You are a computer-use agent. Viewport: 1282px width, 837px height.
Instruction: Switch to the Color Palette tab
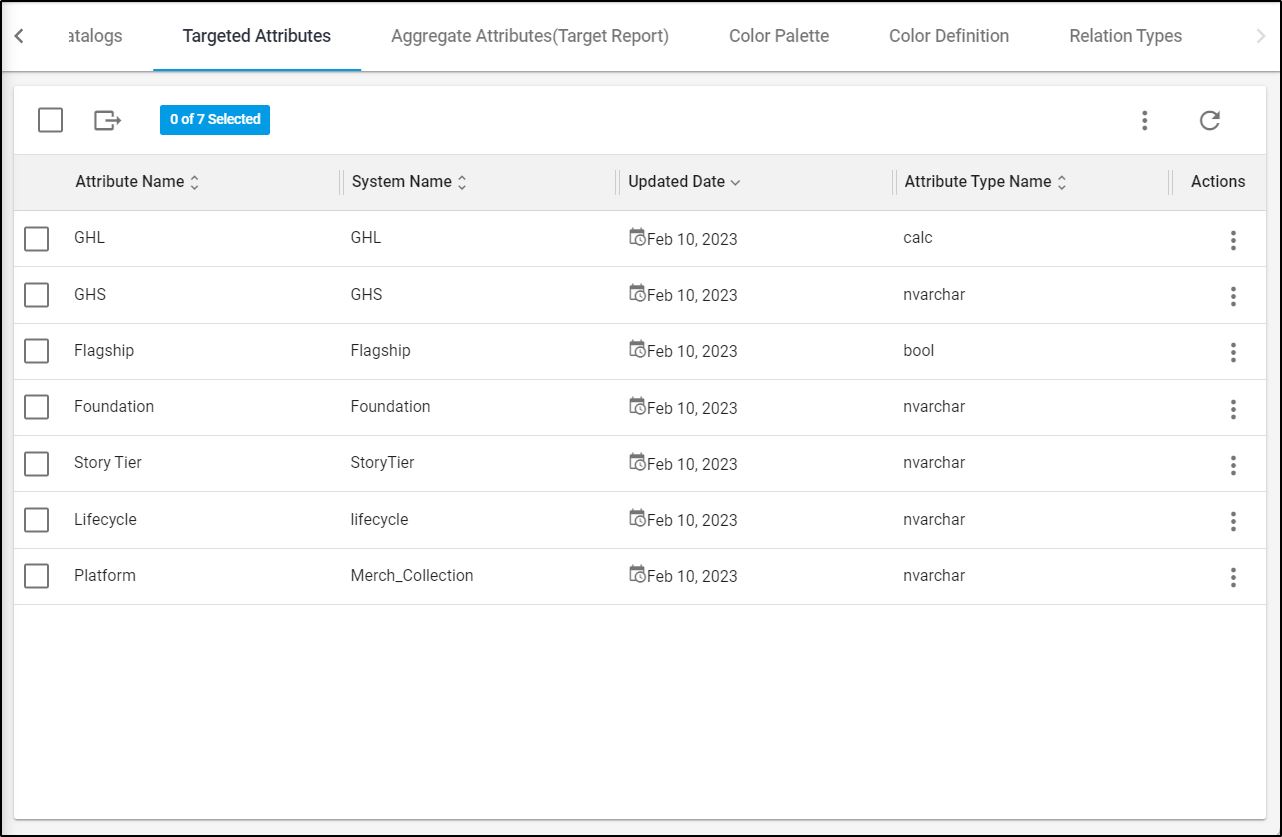coord(779,36)
